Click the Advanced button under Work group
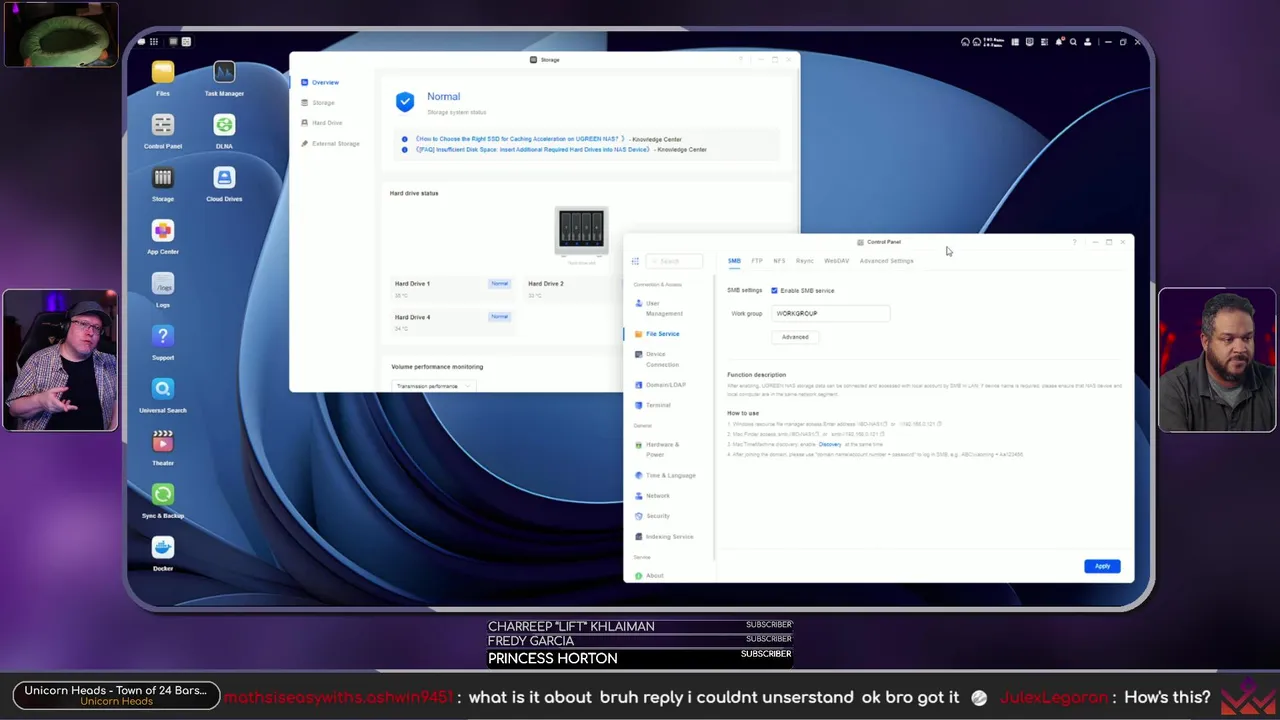The width and height of the screenshot is (1280, 720). click(795, 337)
